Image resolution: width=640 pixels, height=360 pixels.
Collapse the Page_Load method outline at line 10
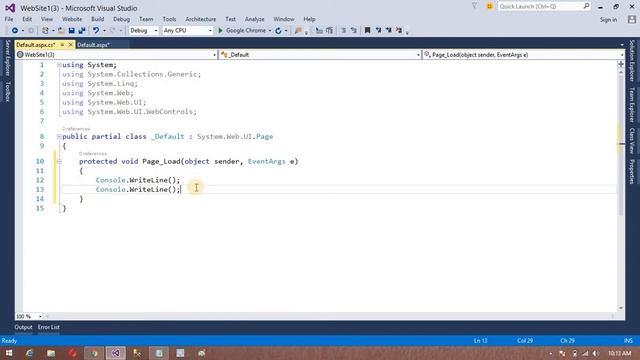coord(59,162)
